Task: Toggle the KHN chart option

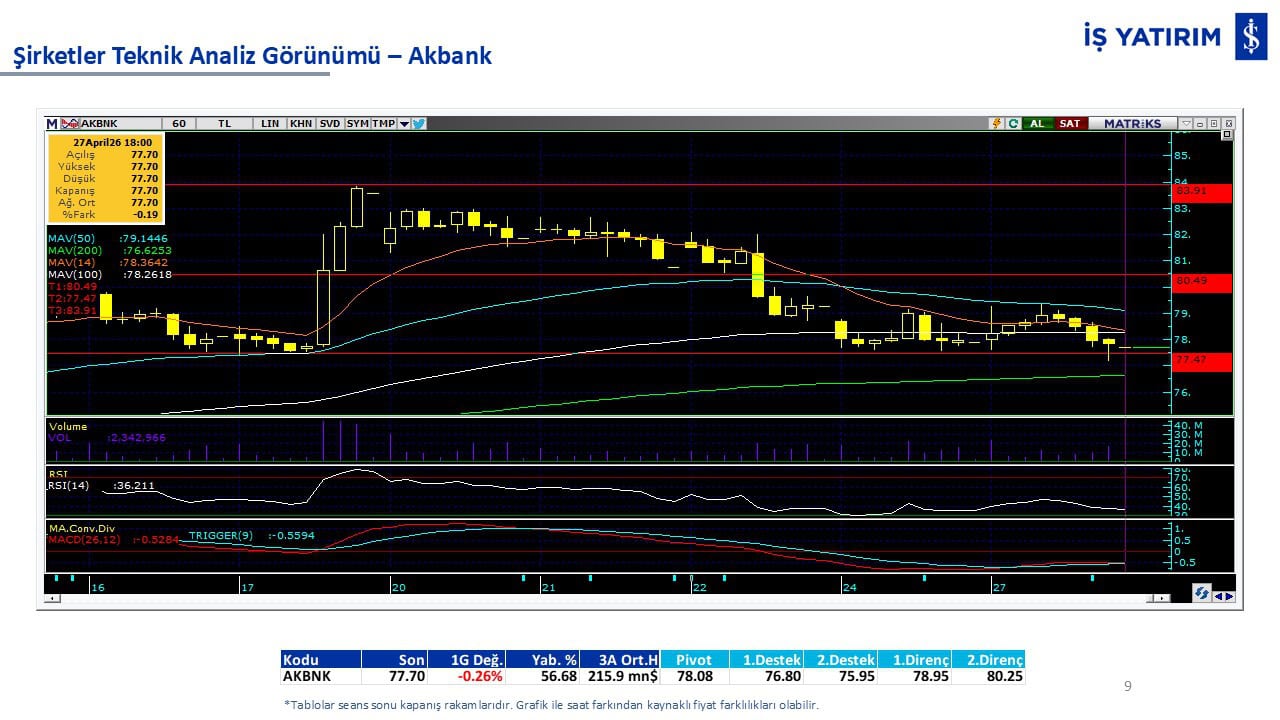Action: (300, 124)
